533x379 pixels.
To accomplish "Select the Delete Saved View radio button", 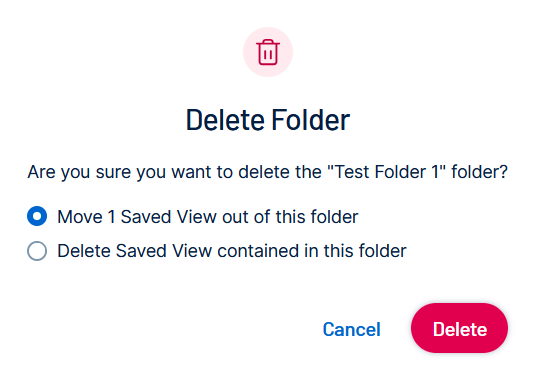I will click(37, 251).
